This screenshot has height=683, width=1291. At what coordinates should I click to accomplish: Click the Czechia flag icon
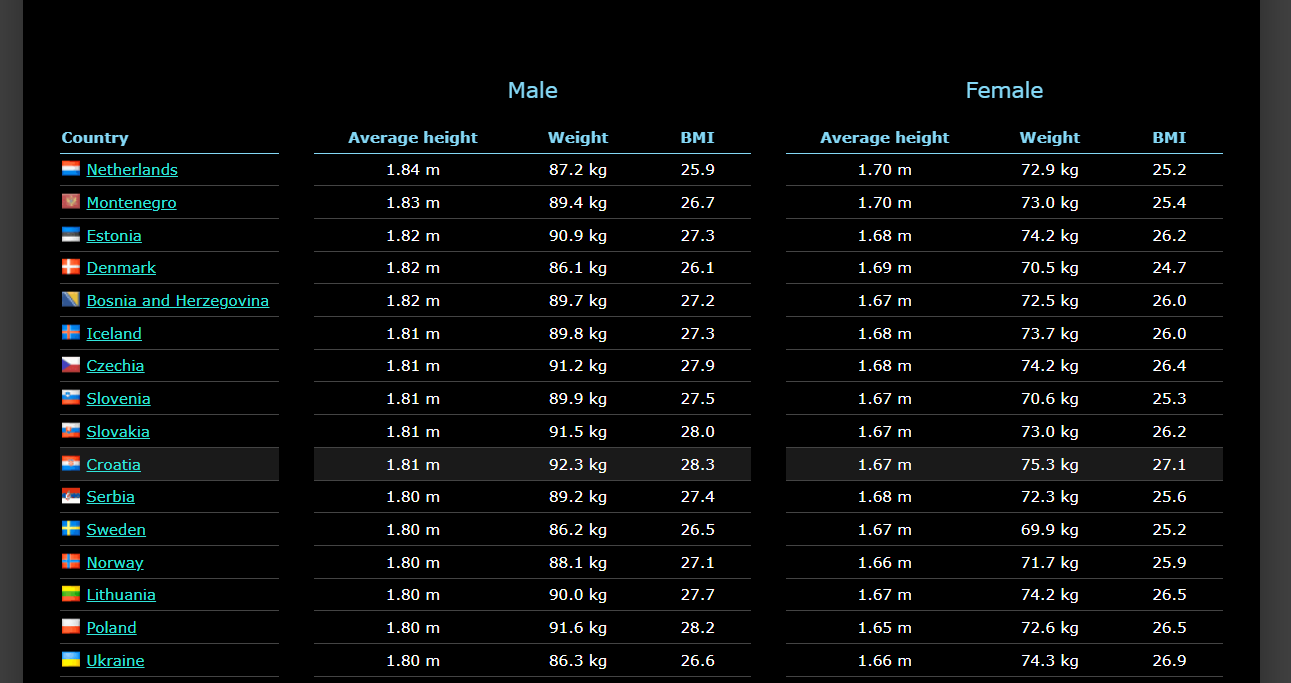point(71,365)
